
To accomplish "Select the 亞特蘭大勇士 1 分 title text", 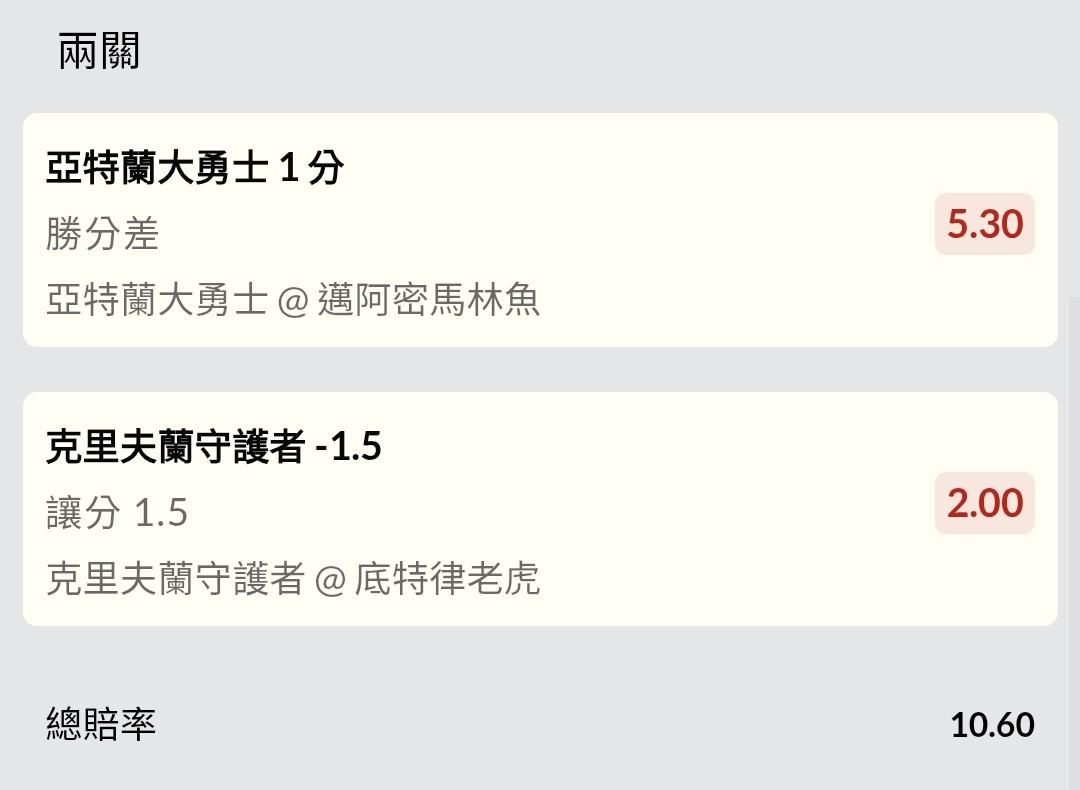I will click(x=195, y=167).
